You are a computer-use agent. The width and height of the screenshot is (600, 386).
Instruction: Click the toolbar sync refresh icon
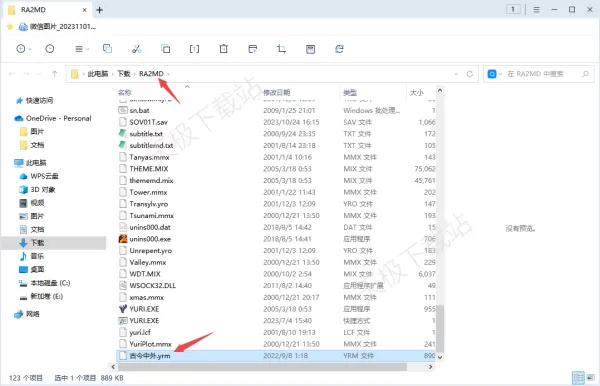tap(339, 49)
